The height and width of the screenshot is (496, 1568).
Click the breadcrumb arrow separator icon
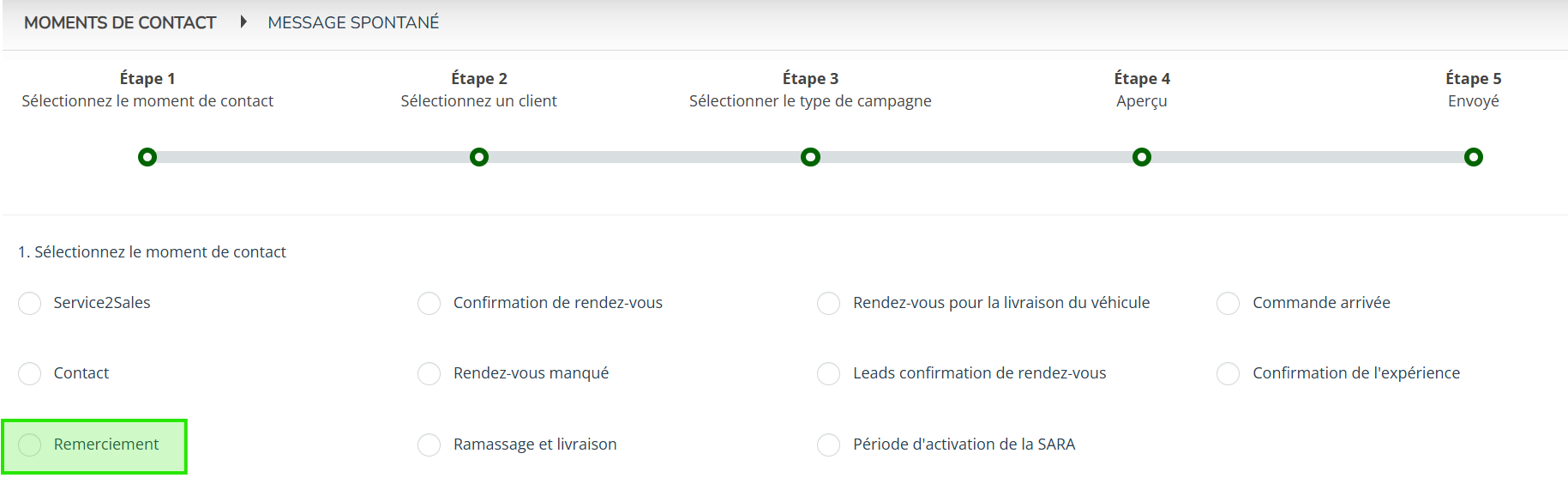point(243,22)
